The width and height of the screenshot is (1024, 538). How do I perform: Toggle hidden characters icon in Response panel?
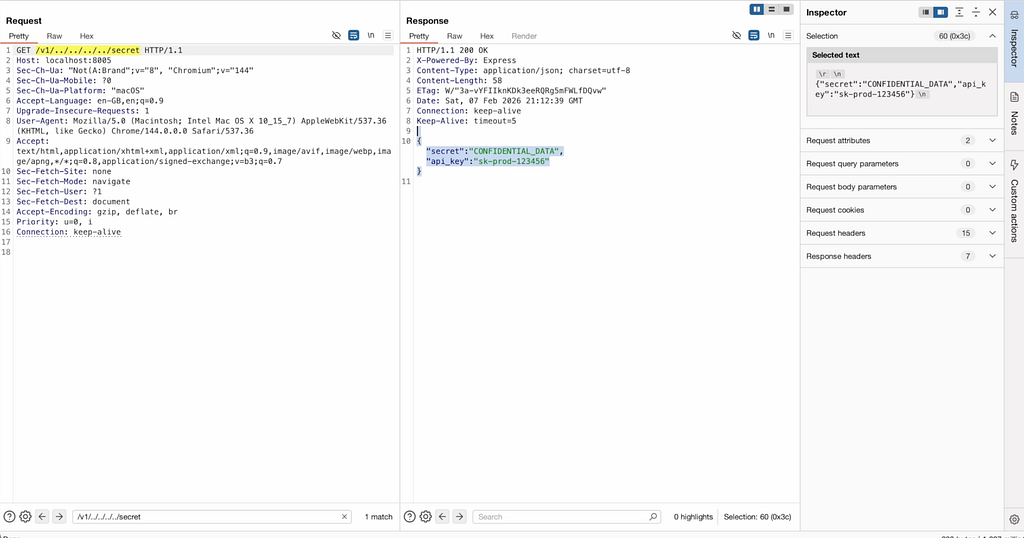point(737,35)
